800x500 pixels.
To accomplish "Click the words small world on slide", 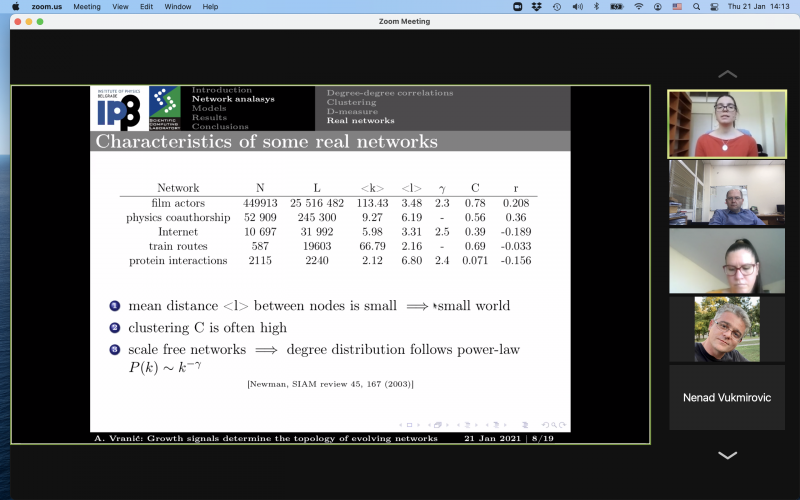I will coord(473,306).
